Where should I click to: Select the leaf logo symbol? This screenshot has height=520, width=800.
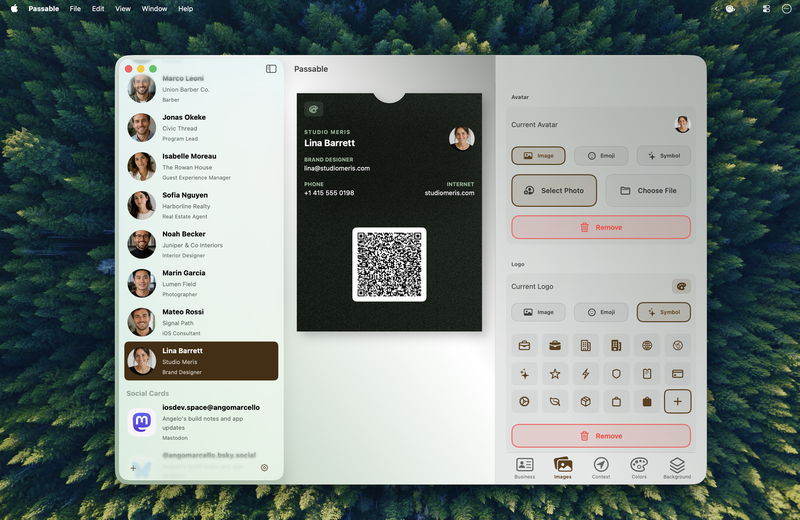555,402
